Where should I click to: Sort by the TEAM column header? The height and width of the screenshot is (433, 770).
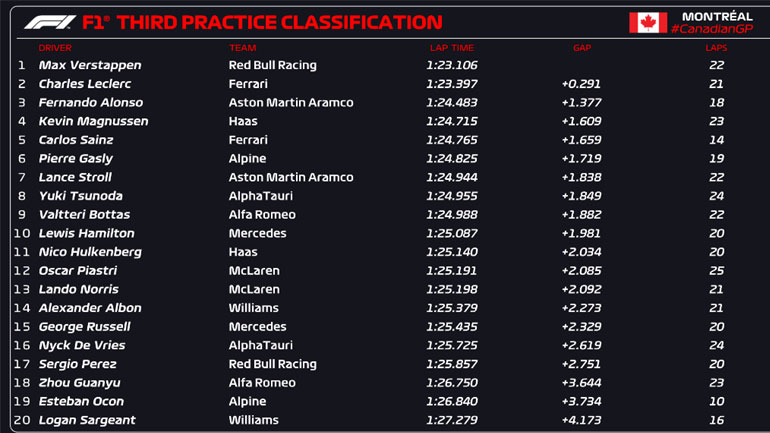(242, 48)
